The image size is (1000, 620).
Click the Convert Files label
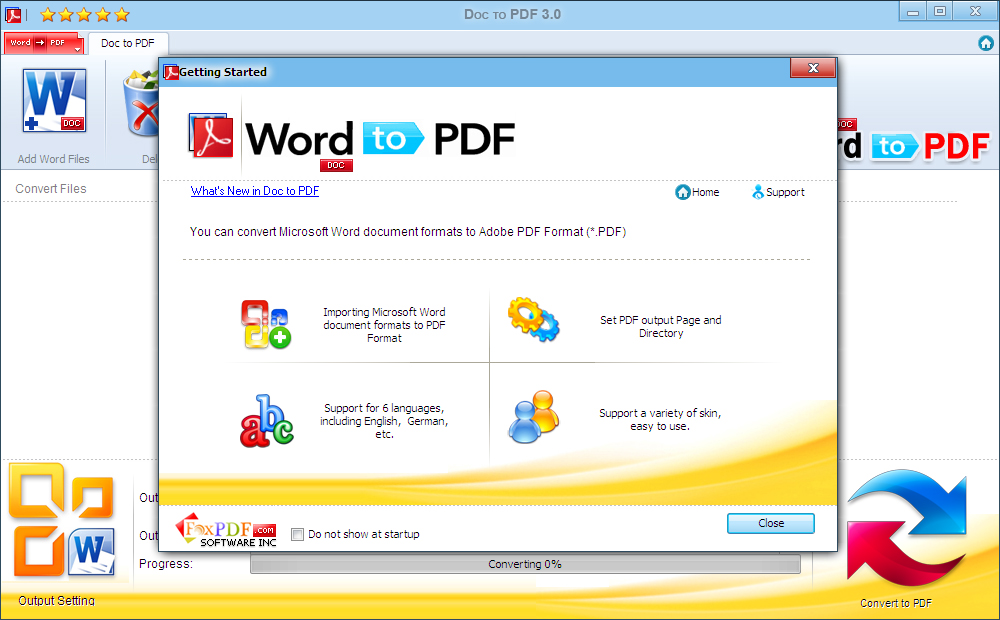coord(51,189)
